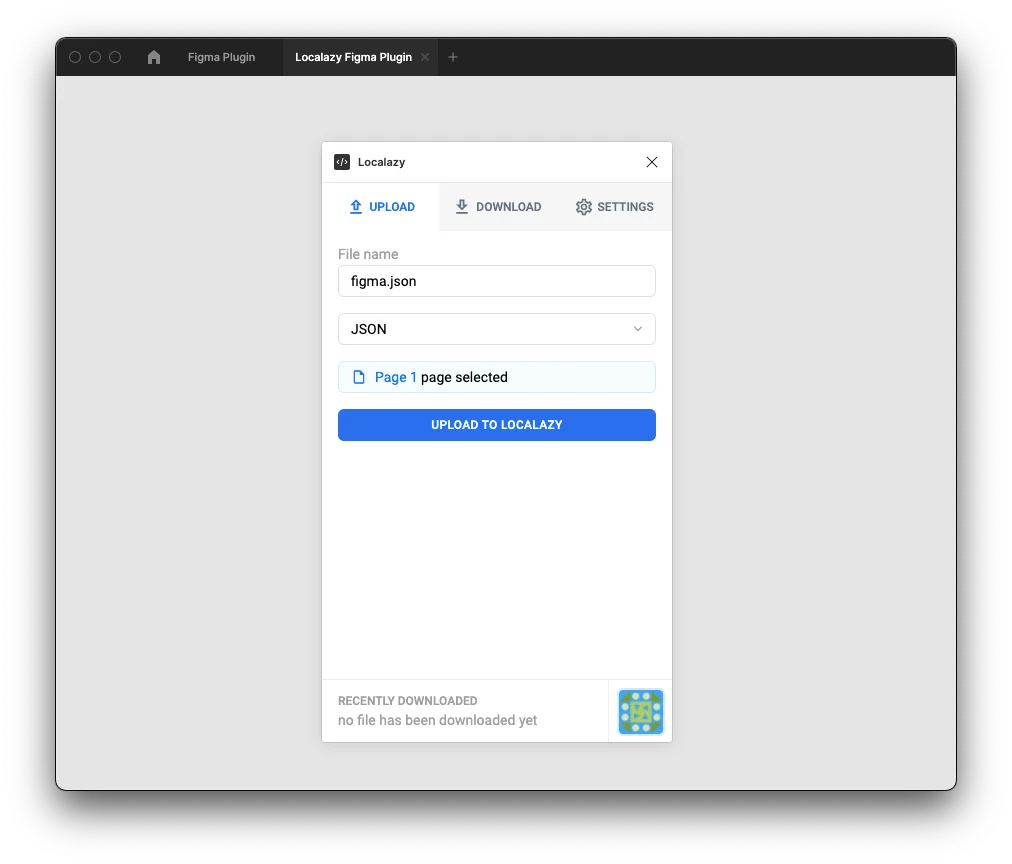
Task: Click the document icon beside Page 1
Action: 358,376
